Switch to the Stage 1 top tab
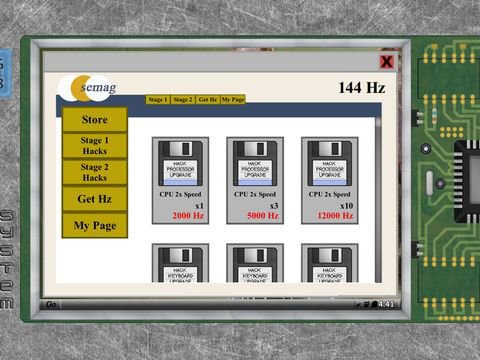480x360 pixels. 158,99
